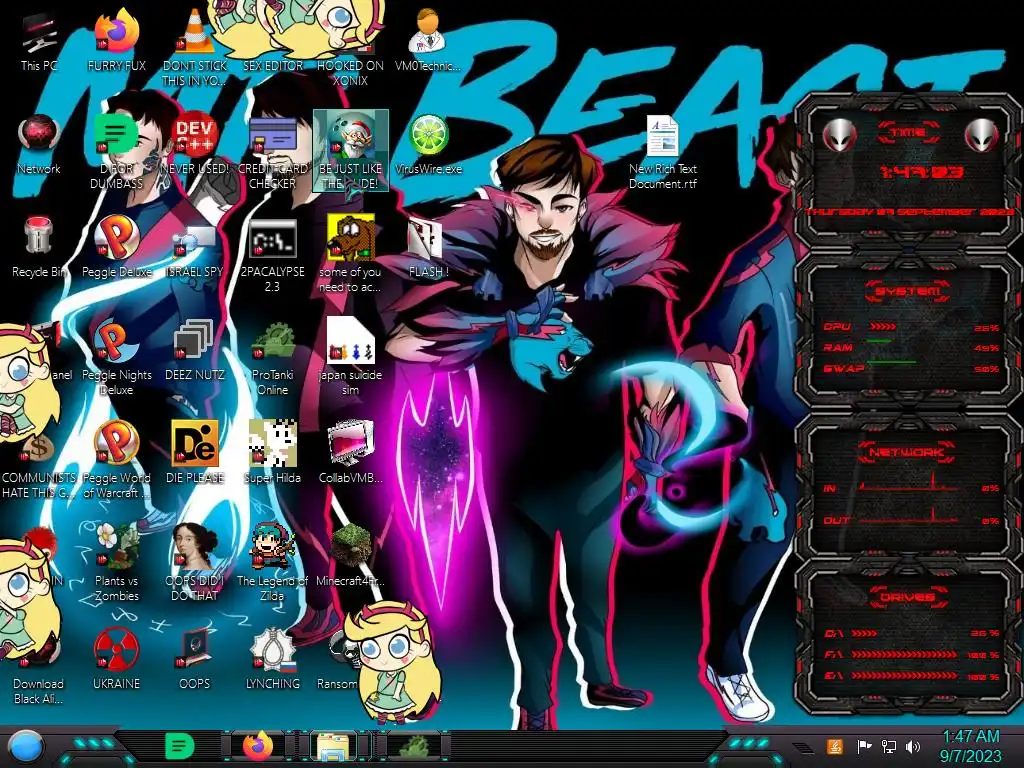Launch ProTanki Online from desktop

(272, 358)
